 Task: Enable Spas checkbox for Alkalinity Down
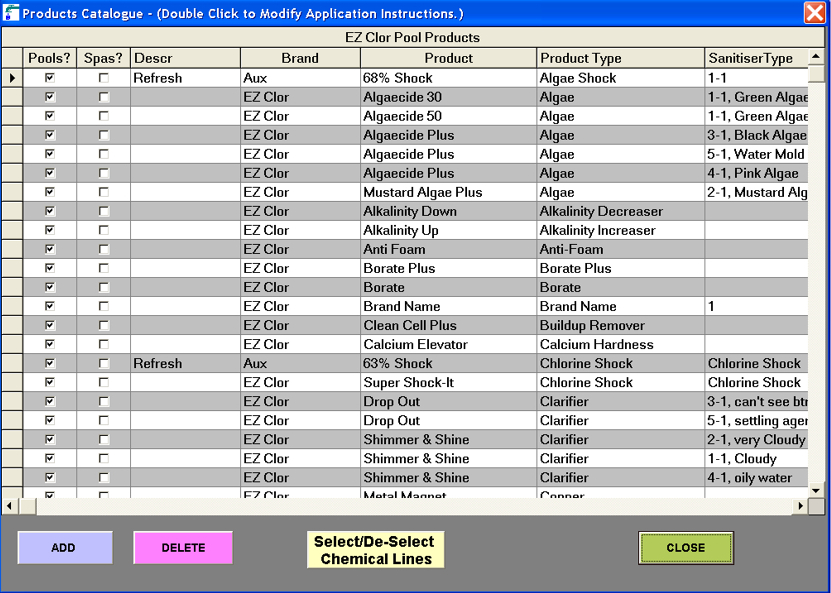pos(104,211)
